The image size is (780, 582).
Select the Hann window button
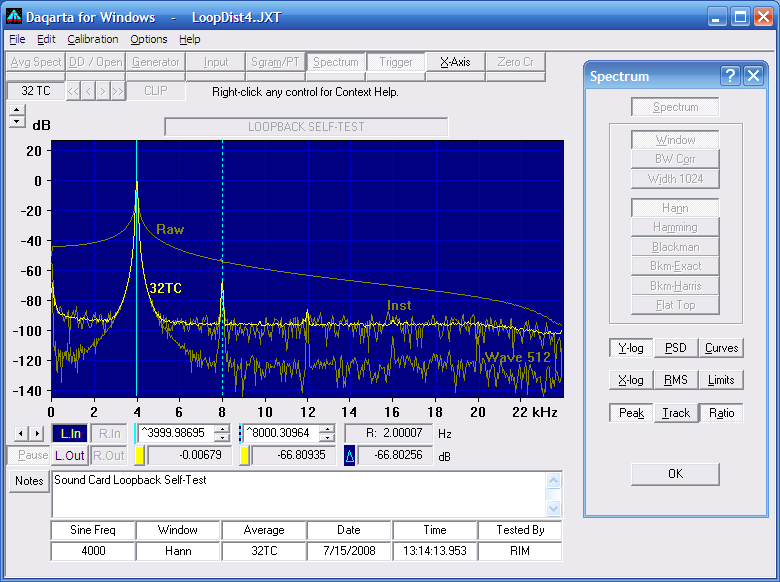[x=675, y=208]
